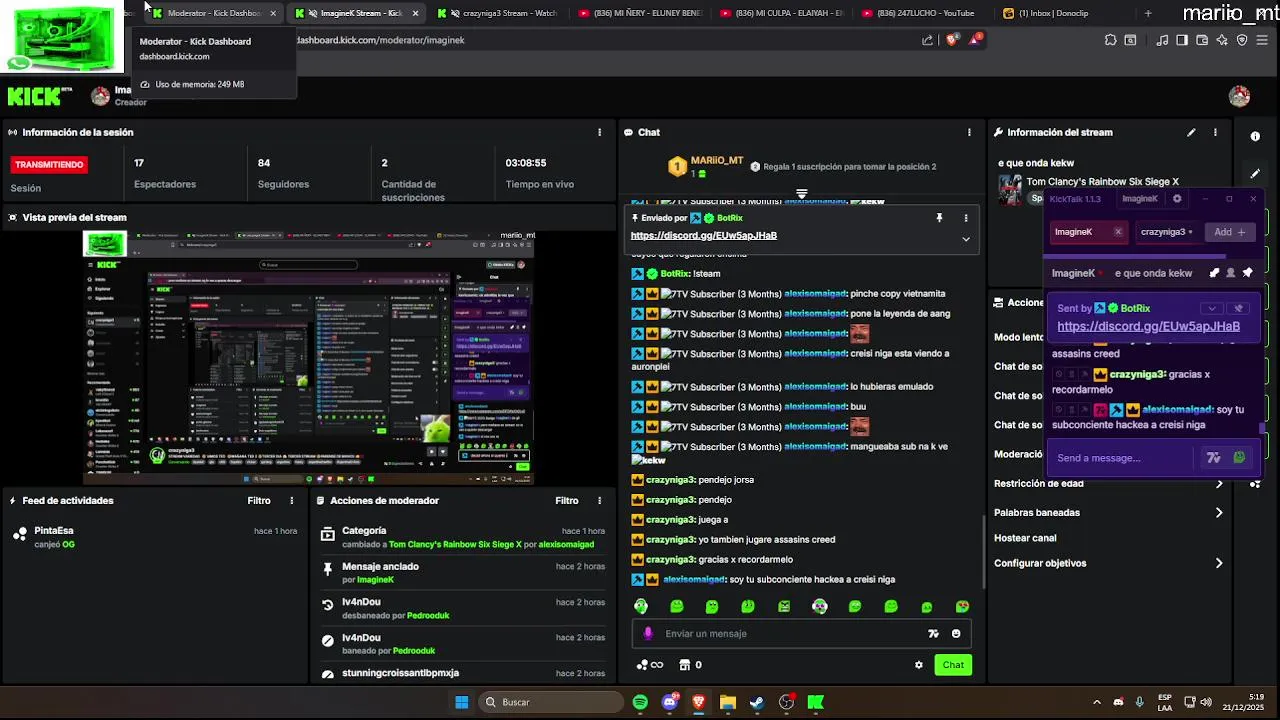Open KickTalk user list icon in header

point(1231,273)
